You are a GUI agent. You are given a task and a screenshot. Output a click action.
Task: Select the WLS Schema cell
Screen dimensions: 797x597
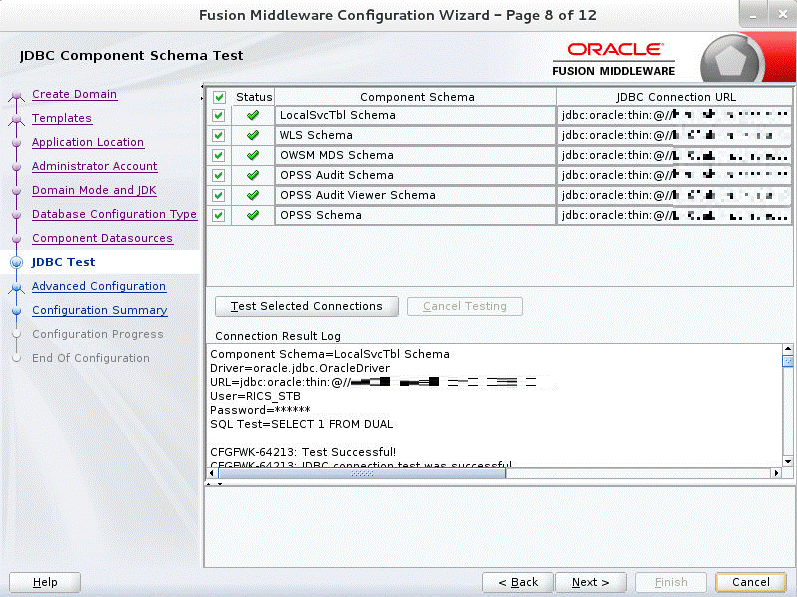coord(415,135)
